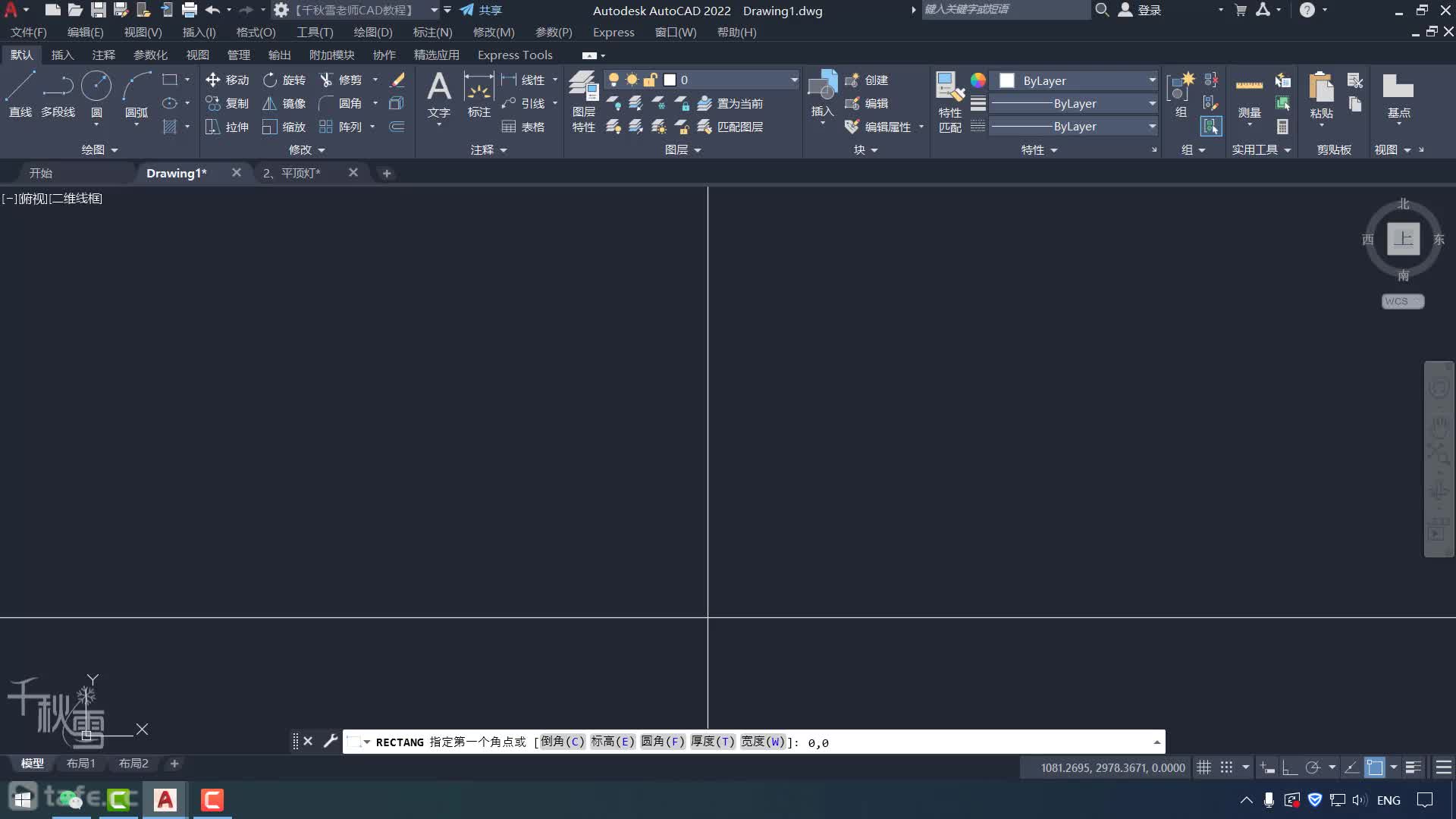The height and width of the screenshot is (819, 1456).
Task: Toggle polar tracking in status bar
Action: 1313,767
